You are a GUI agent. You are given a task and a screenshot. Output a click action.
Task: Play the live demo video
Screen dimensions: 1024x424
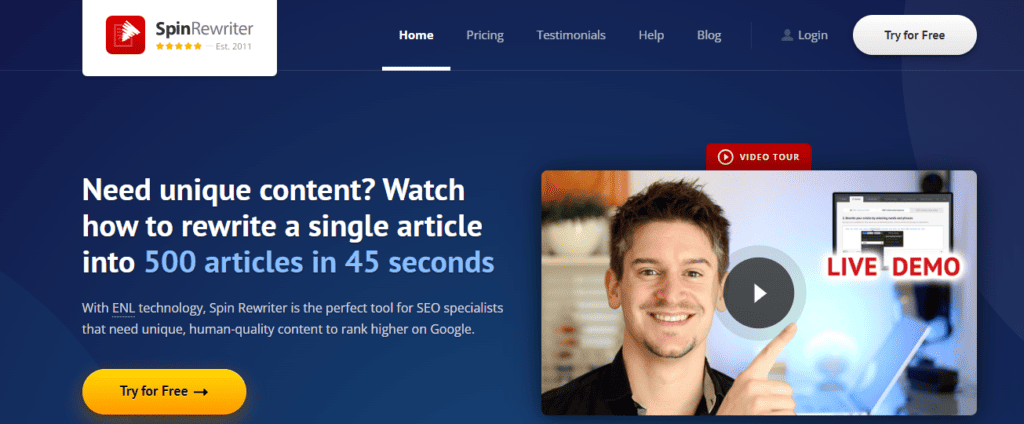coord(758,293)
